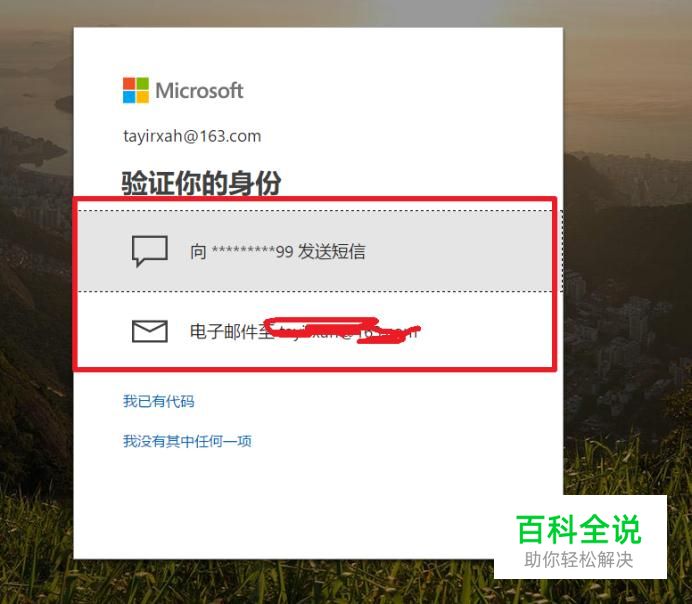Click the 发送短信 label text
The height and width of the screenshot is (604, 692).
331,251
